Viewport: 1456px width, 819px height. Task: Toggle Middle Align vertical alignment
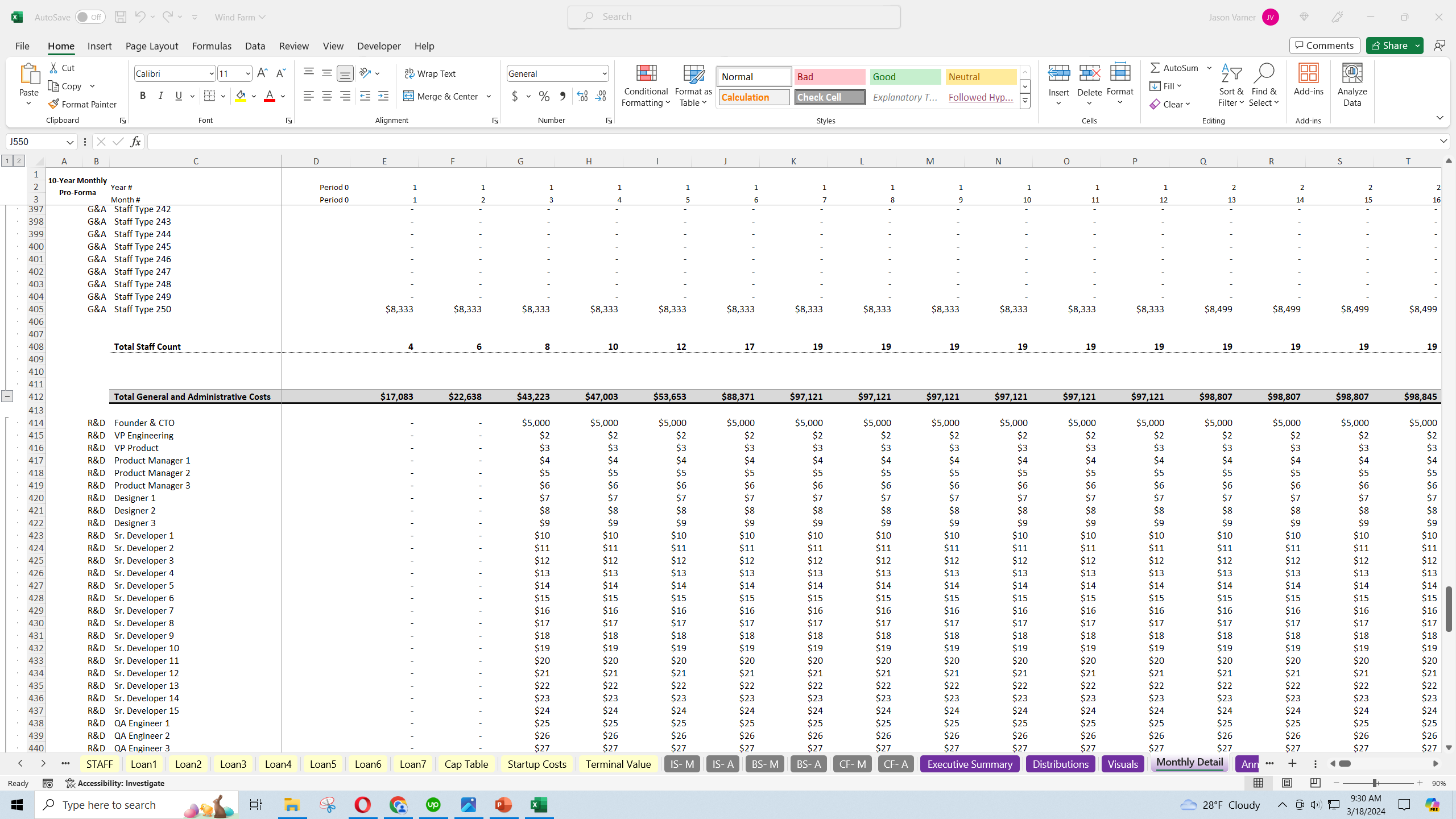pyautogui.click(x=327, y=73)
